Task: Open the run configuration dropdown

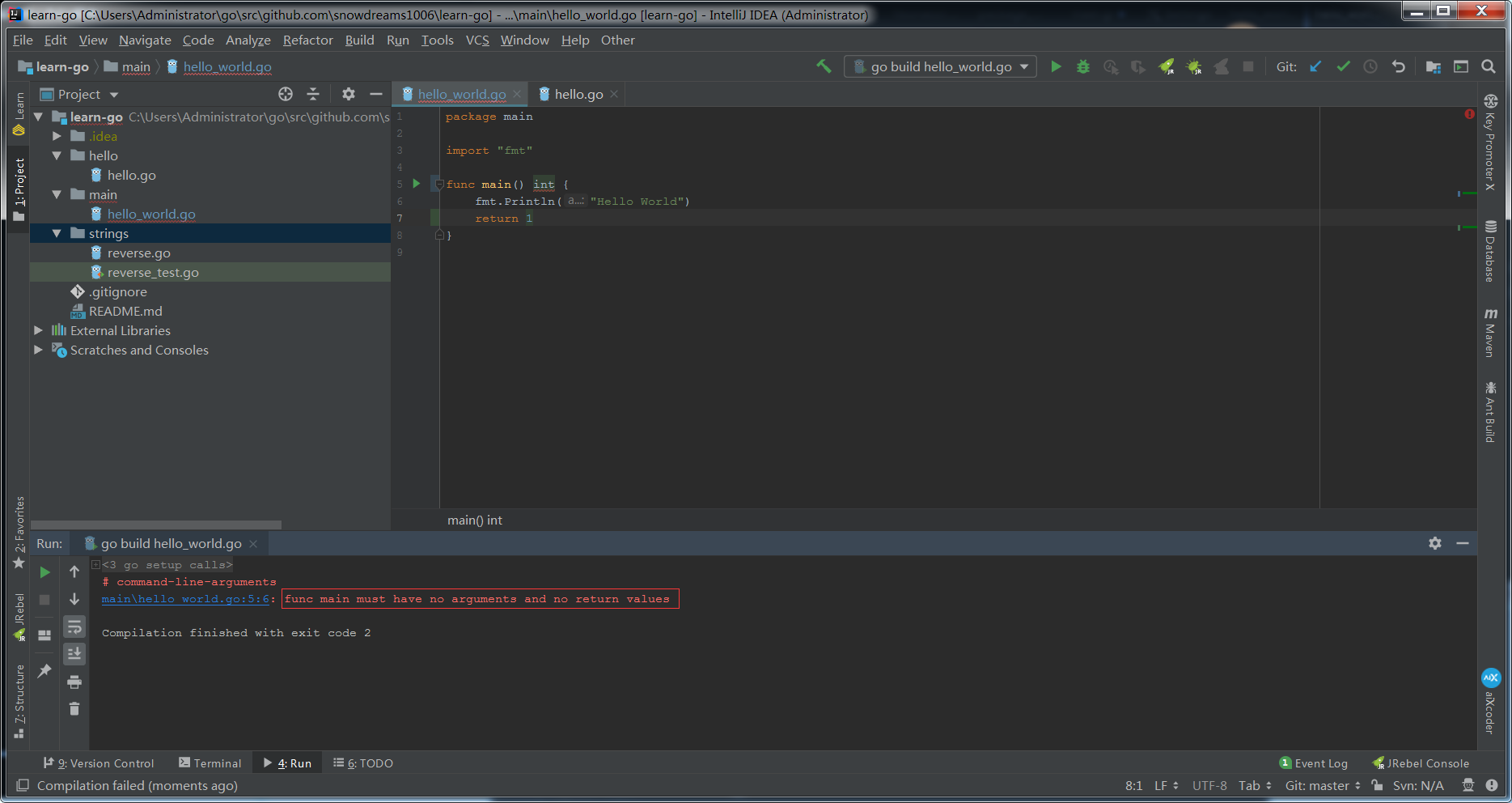Action: [939, 66]
